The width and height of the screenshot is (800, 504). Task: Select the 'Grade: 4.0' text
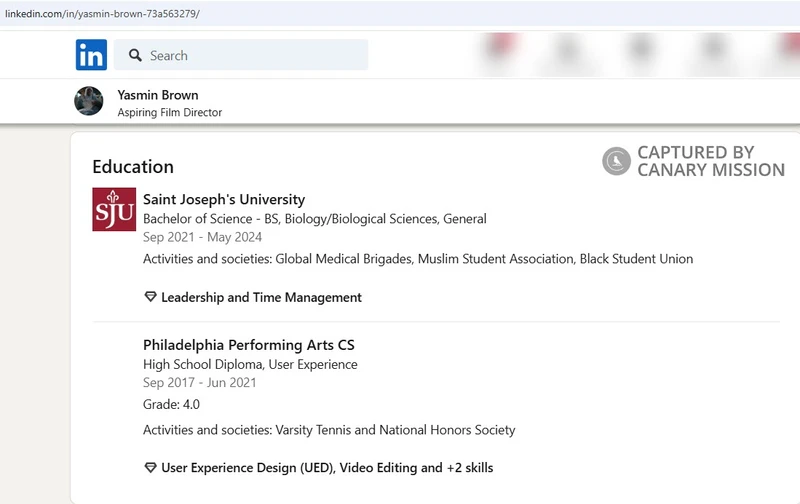[x=171, y=405]
